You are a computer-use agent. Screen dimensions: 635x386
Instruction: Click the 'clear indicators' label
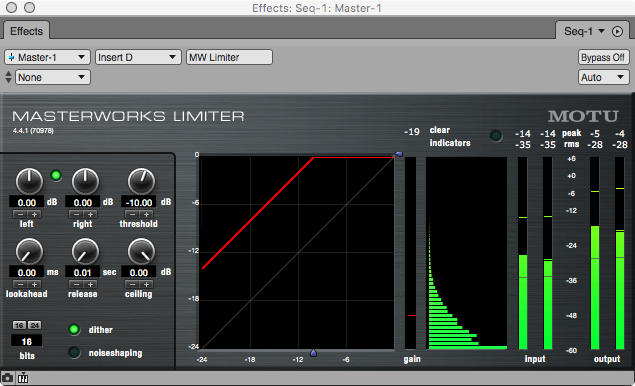(x=450, y=136)
